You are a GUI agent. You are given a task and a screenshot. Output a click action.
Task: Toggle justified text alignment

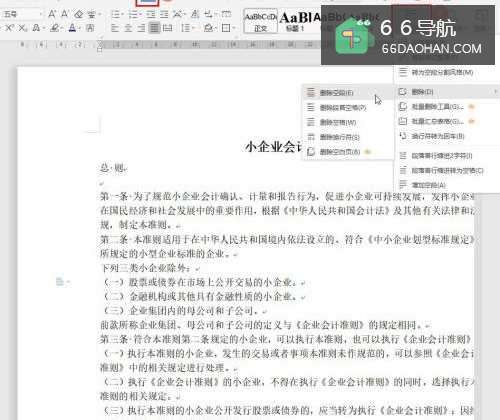click(154, 28)
